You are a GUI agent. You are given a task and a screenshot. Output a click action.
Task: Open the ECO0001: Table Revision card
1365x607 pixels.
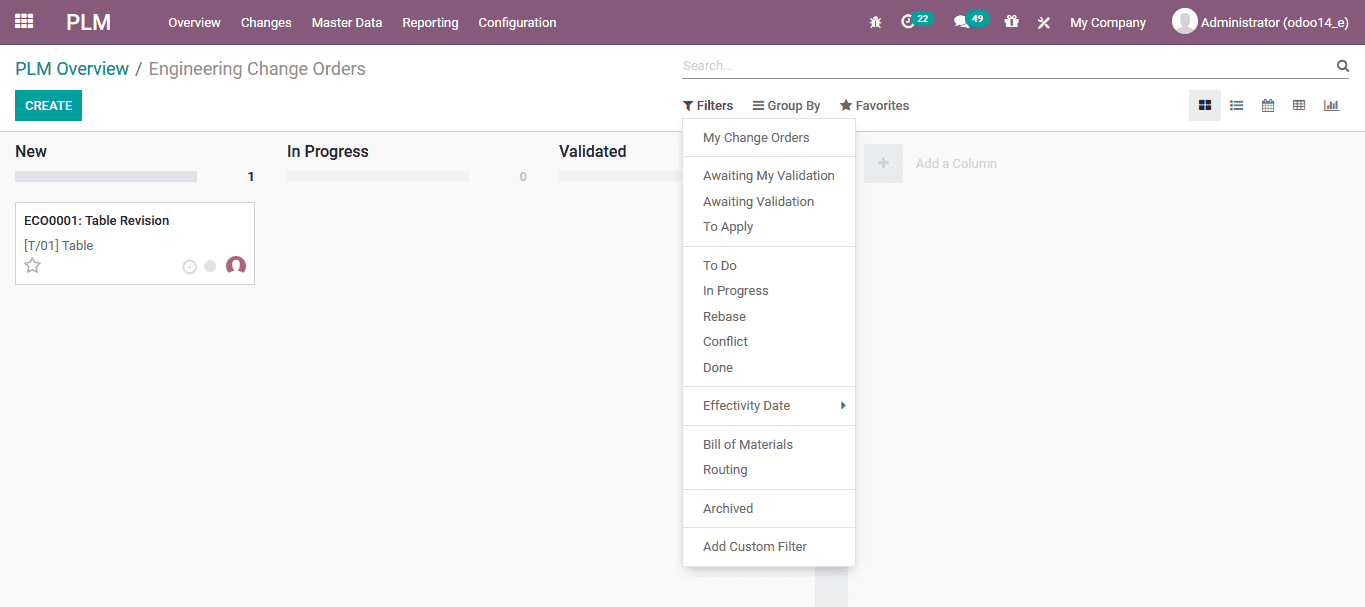(x=135, y=243)
